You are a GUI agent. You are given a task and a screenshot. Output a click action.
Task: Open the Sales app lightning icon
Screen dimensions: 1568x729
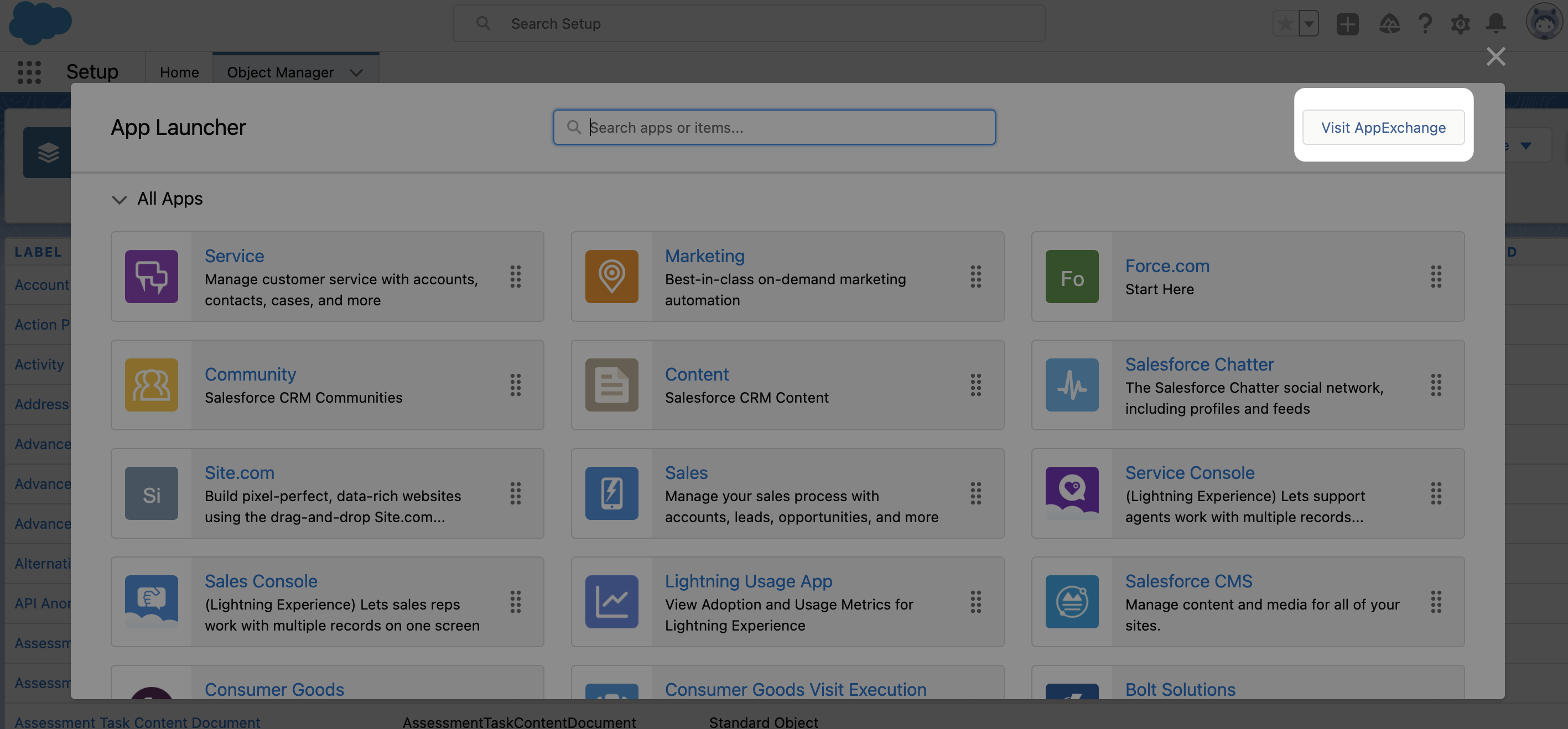click(x=611, y=493)
